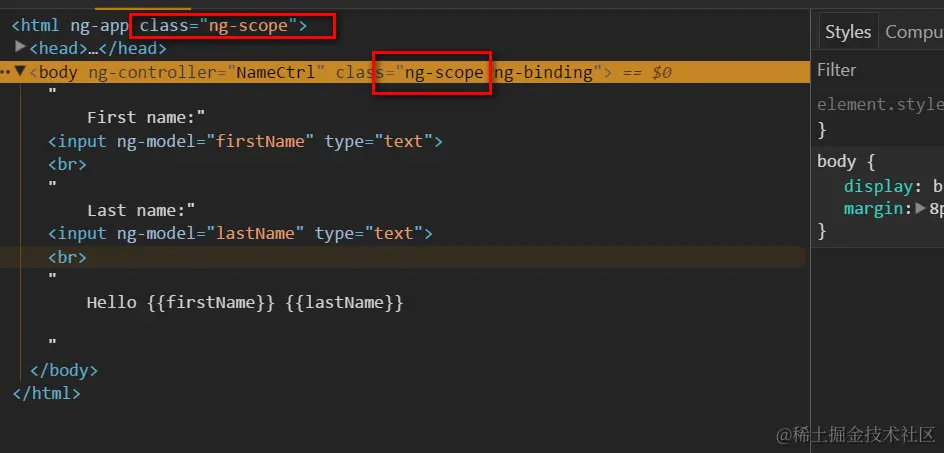This screenshot has height=453, width=944.
Task: Open the three-dot menu beside body row
Action: [x=5, y=72]
